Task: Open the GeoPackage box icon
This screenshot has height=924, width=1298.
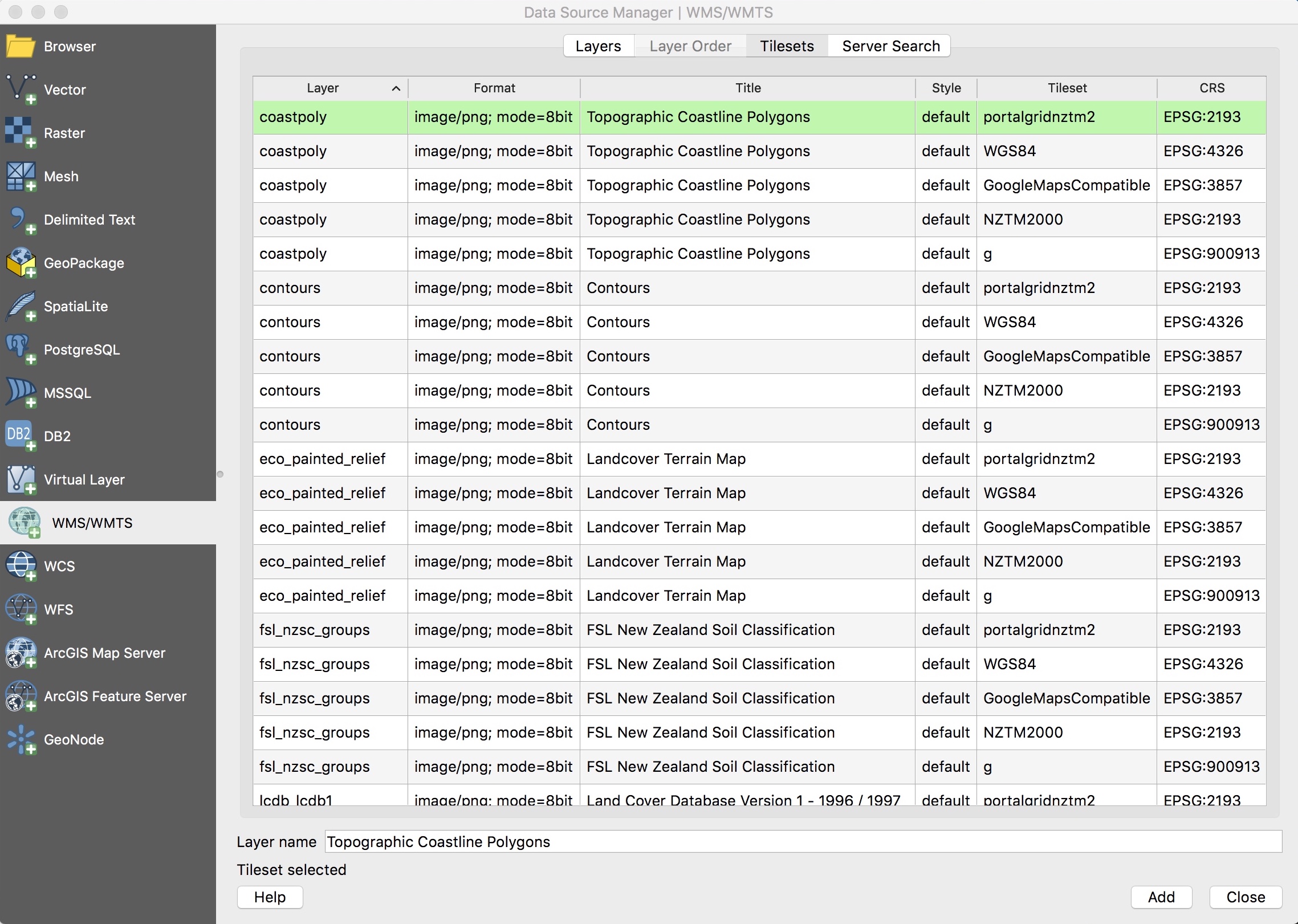Action: 21,263
